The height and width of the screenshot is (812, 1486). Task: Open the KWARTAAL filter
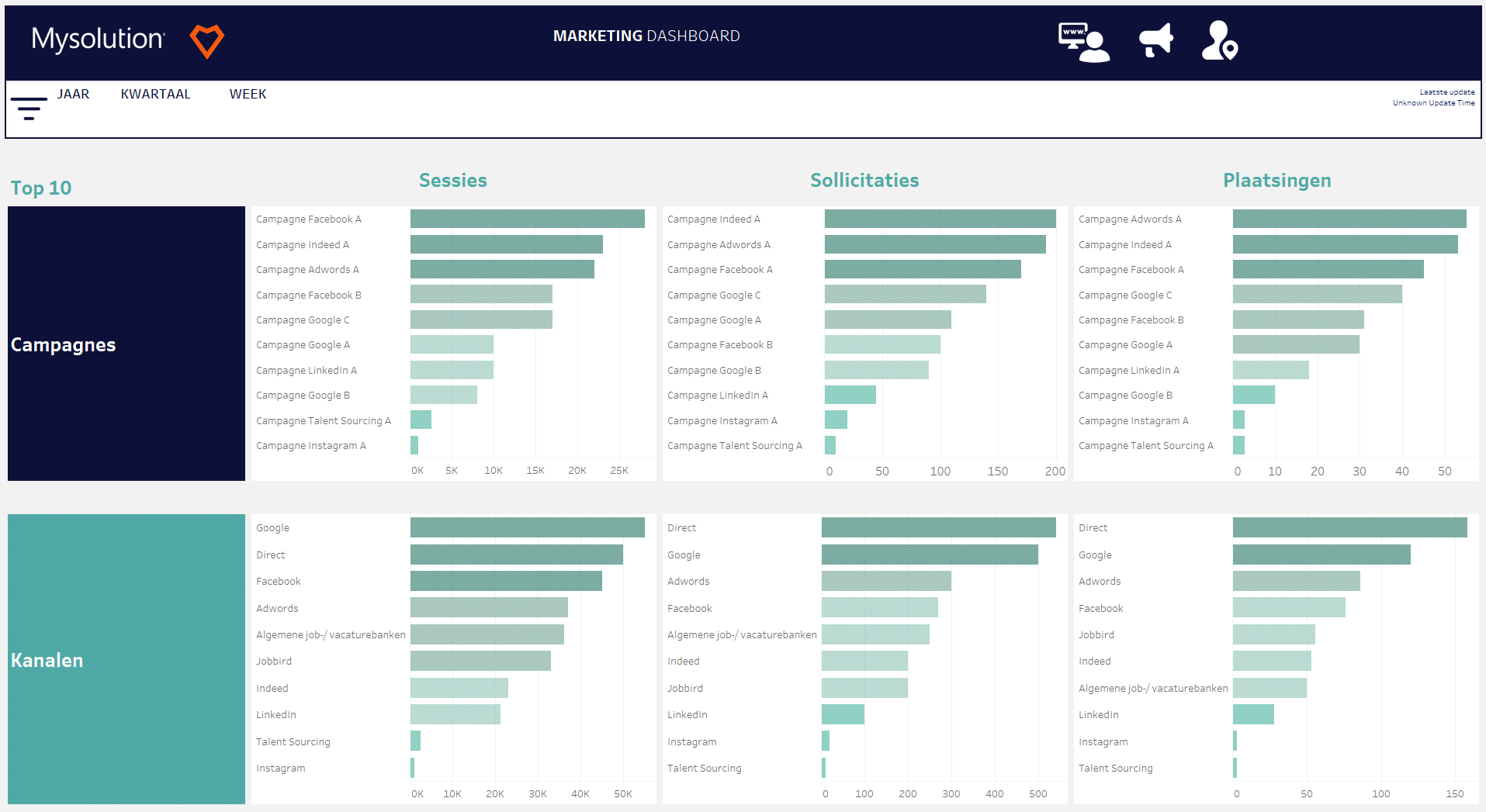pos(155,95)
